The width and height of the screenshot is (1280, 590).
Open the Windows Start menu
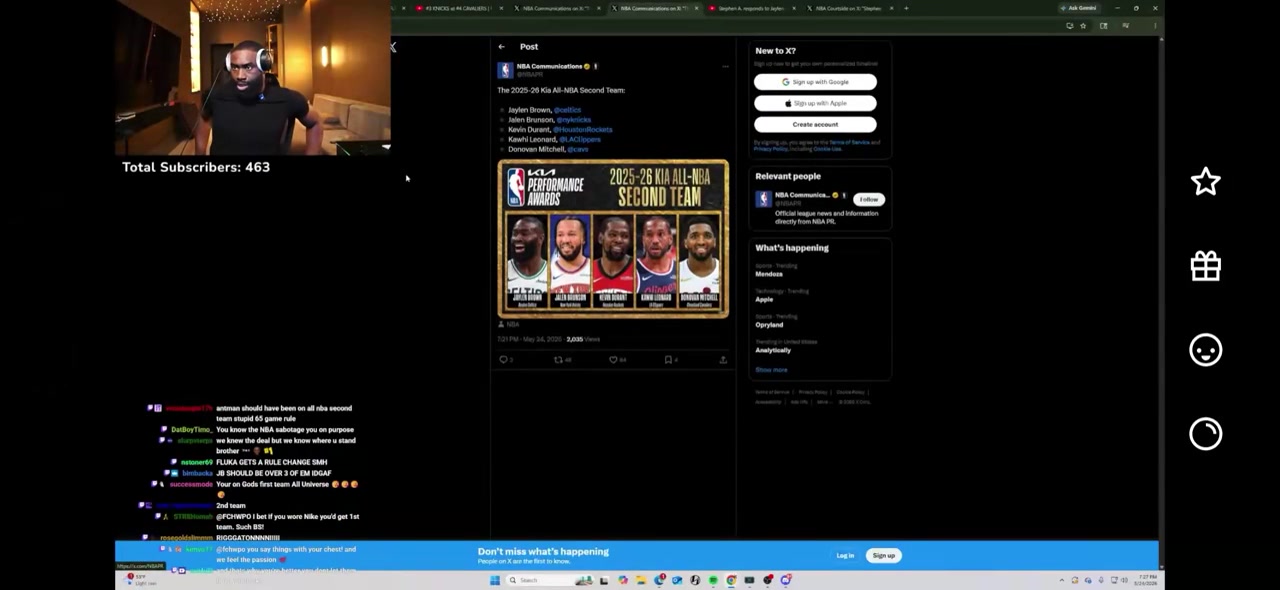click(x=494, y=580)
